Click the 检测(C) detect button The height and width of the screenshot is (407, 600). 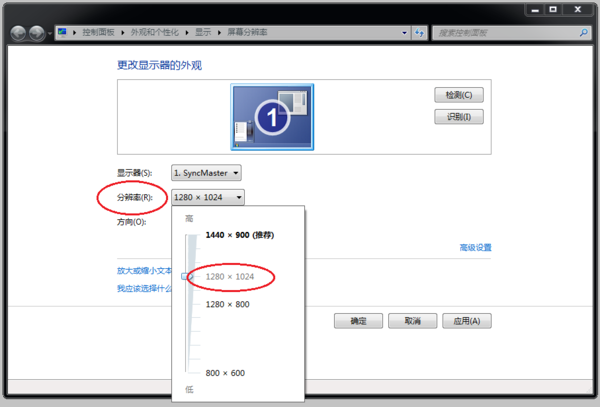pos(459,95)
